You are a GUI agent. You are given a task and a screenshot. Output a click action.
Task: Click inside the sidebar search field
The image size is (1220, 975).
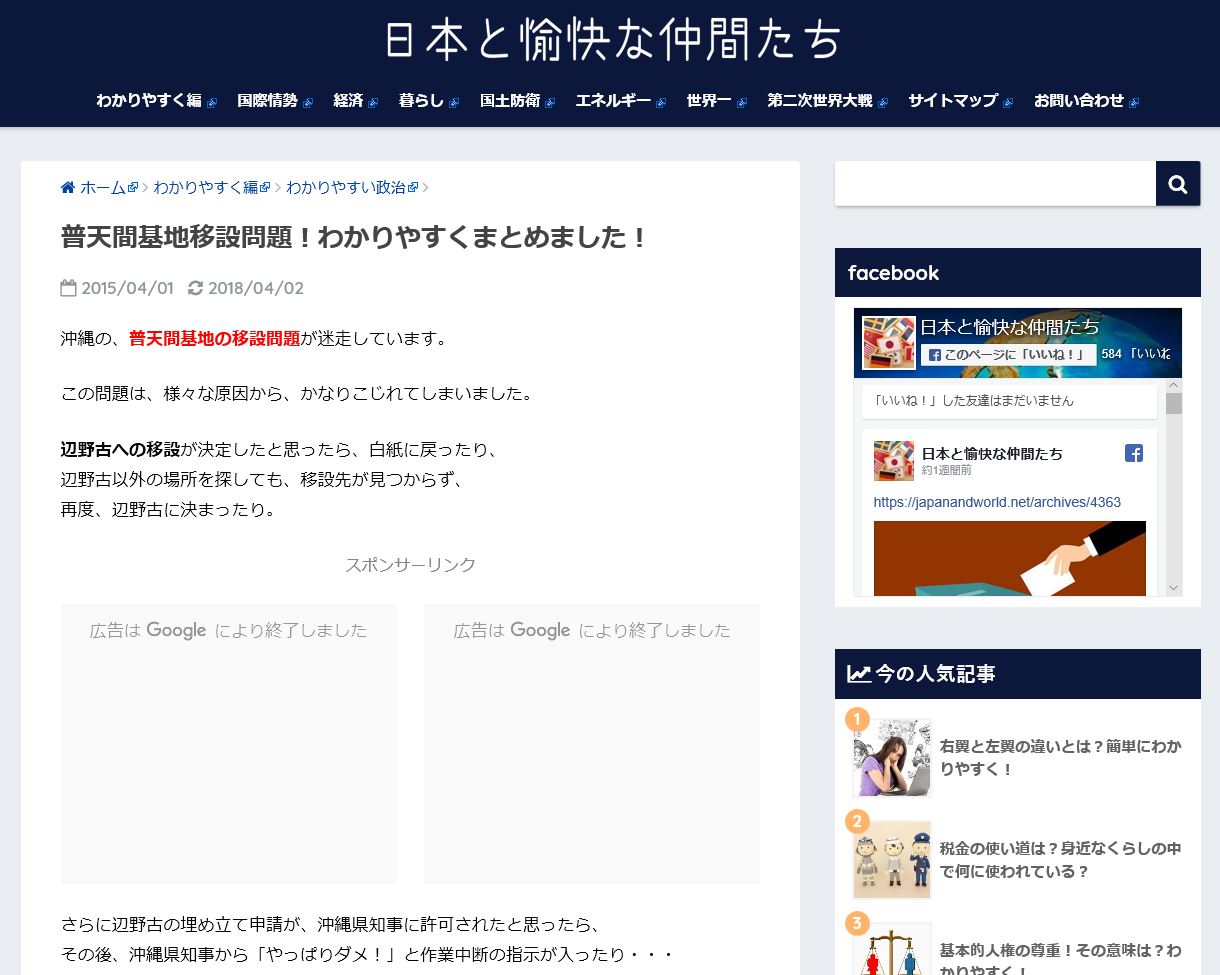click(995, 184)
